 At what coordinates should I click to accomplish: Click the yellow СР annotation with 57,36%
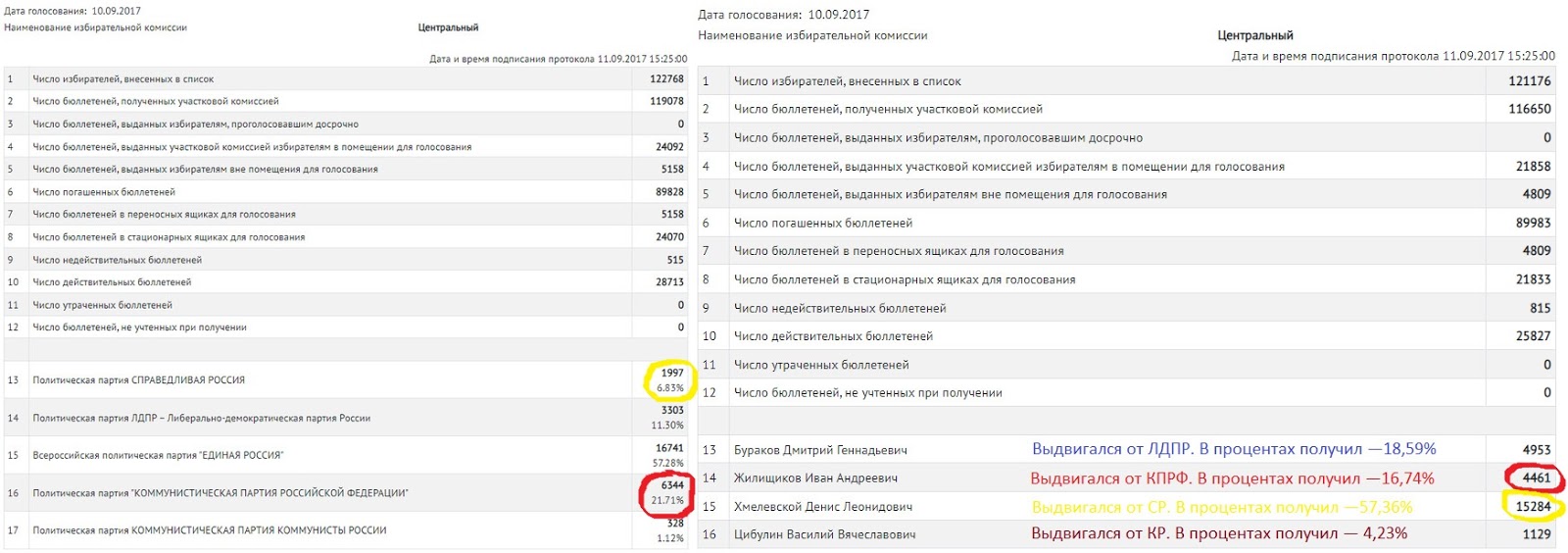point(1221,507)
